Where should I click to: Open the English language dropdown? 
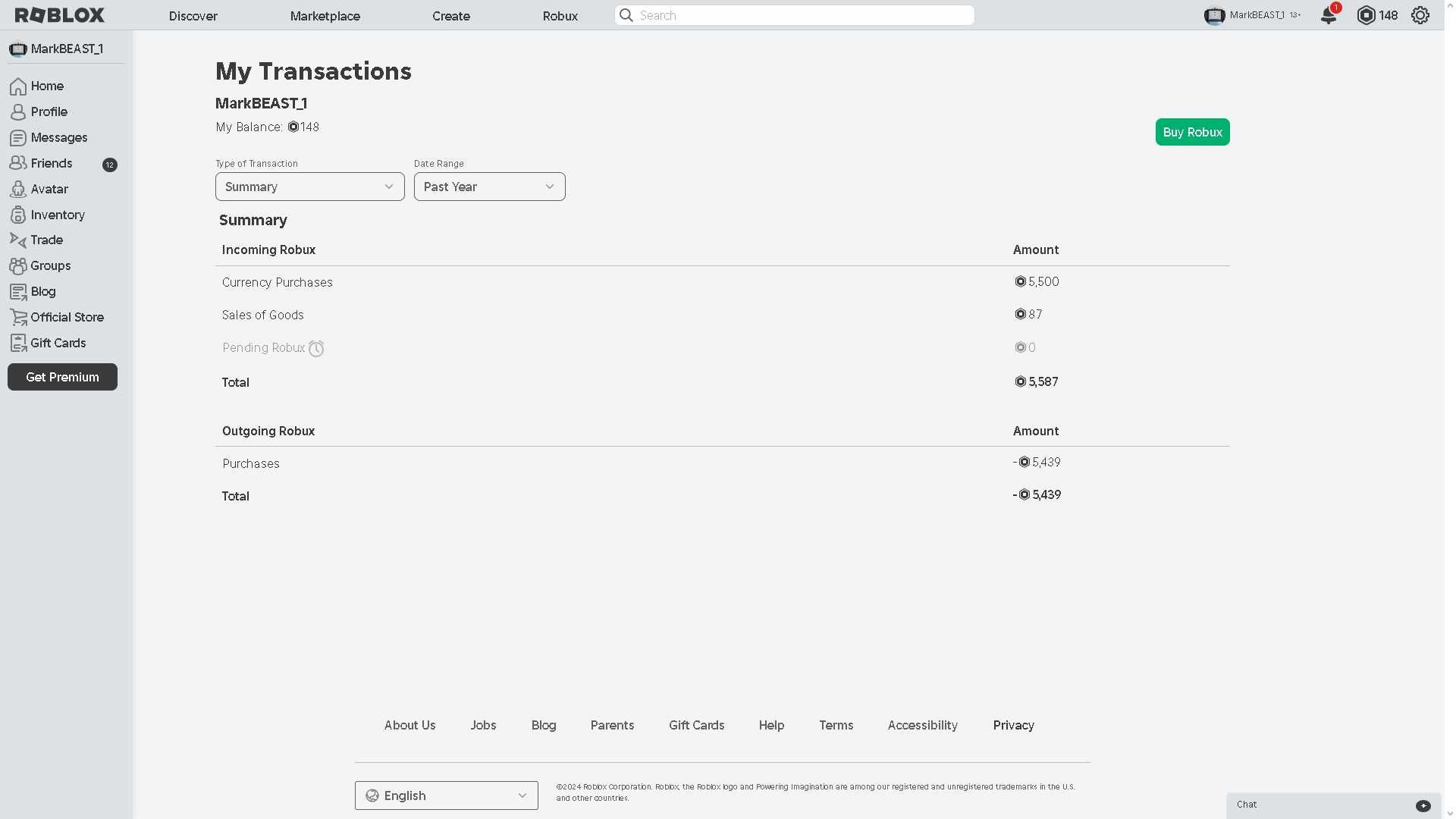tap(447, 795)
